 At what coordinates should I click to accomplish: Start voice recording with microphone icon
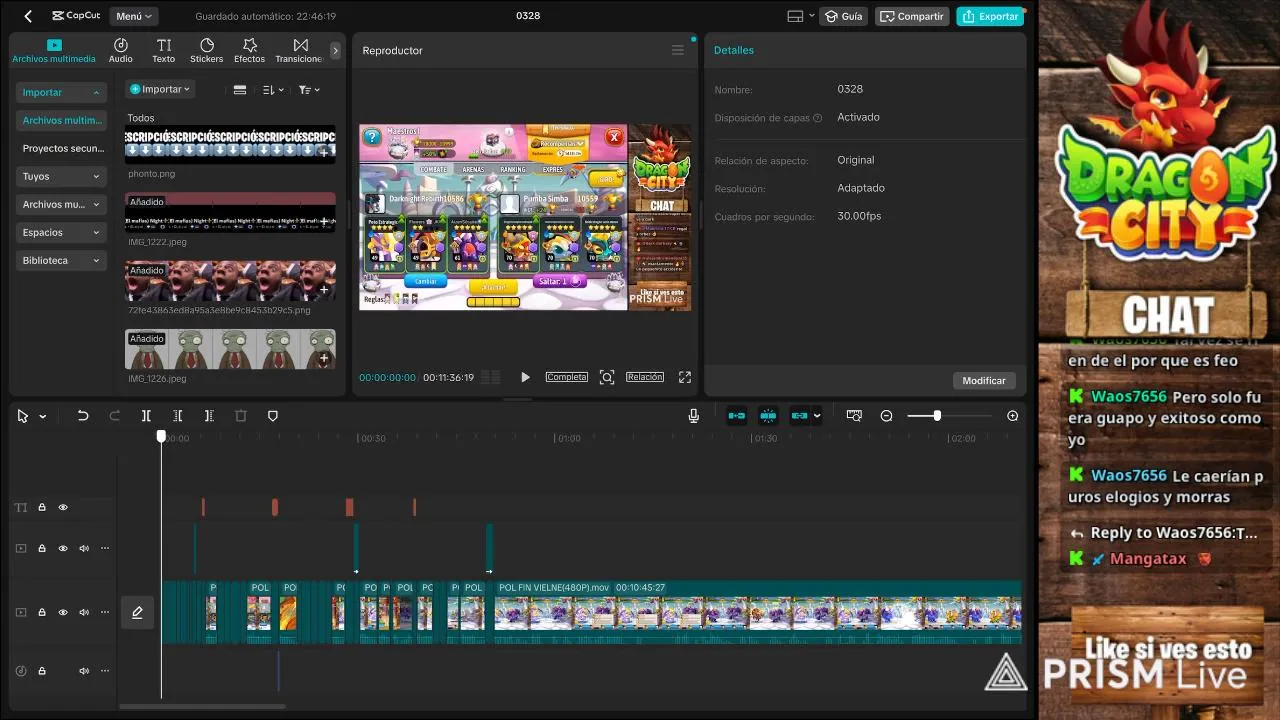coord(694,416)
